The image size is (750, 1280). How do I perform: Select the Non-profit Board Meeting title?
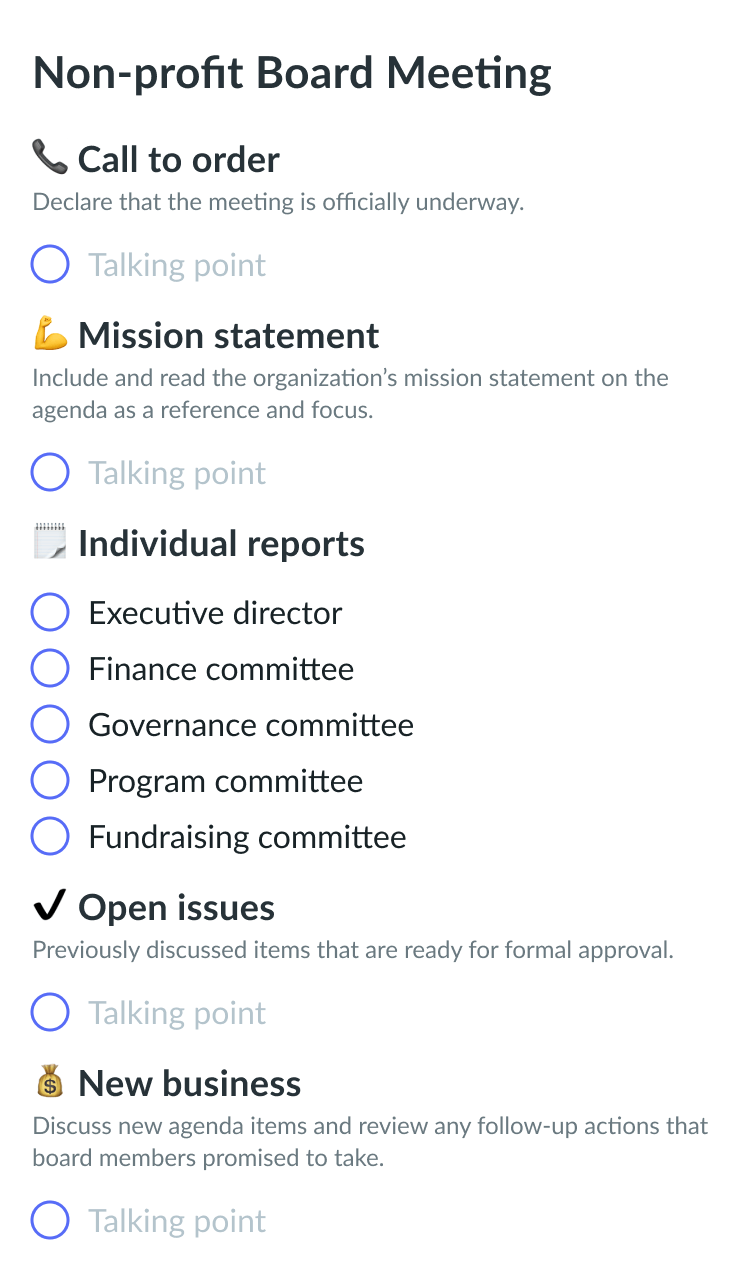click(292, 74)
